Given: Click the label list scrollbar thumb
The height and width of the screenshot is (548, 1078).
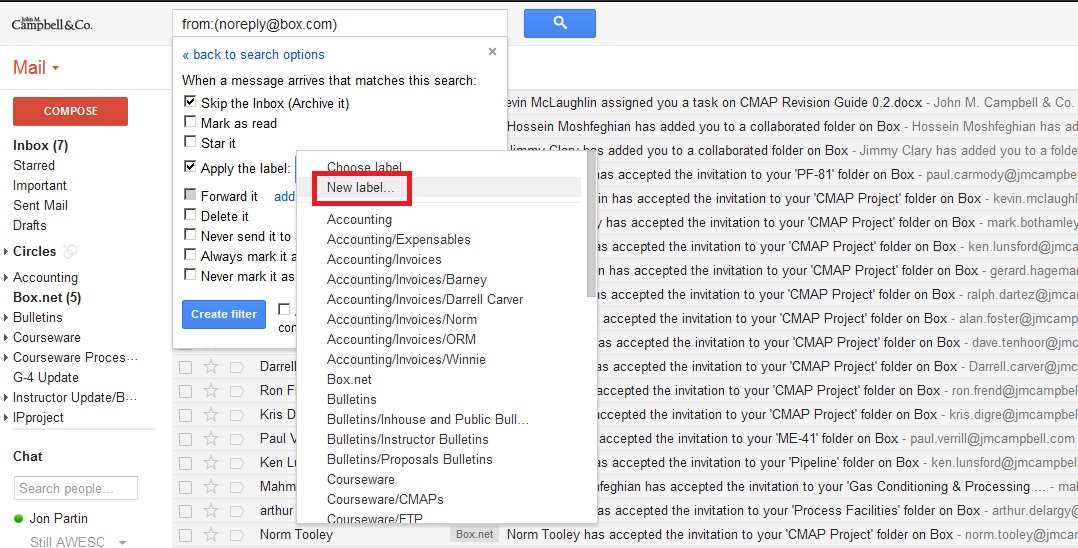Looking at the screenshot, I should 591,224.
